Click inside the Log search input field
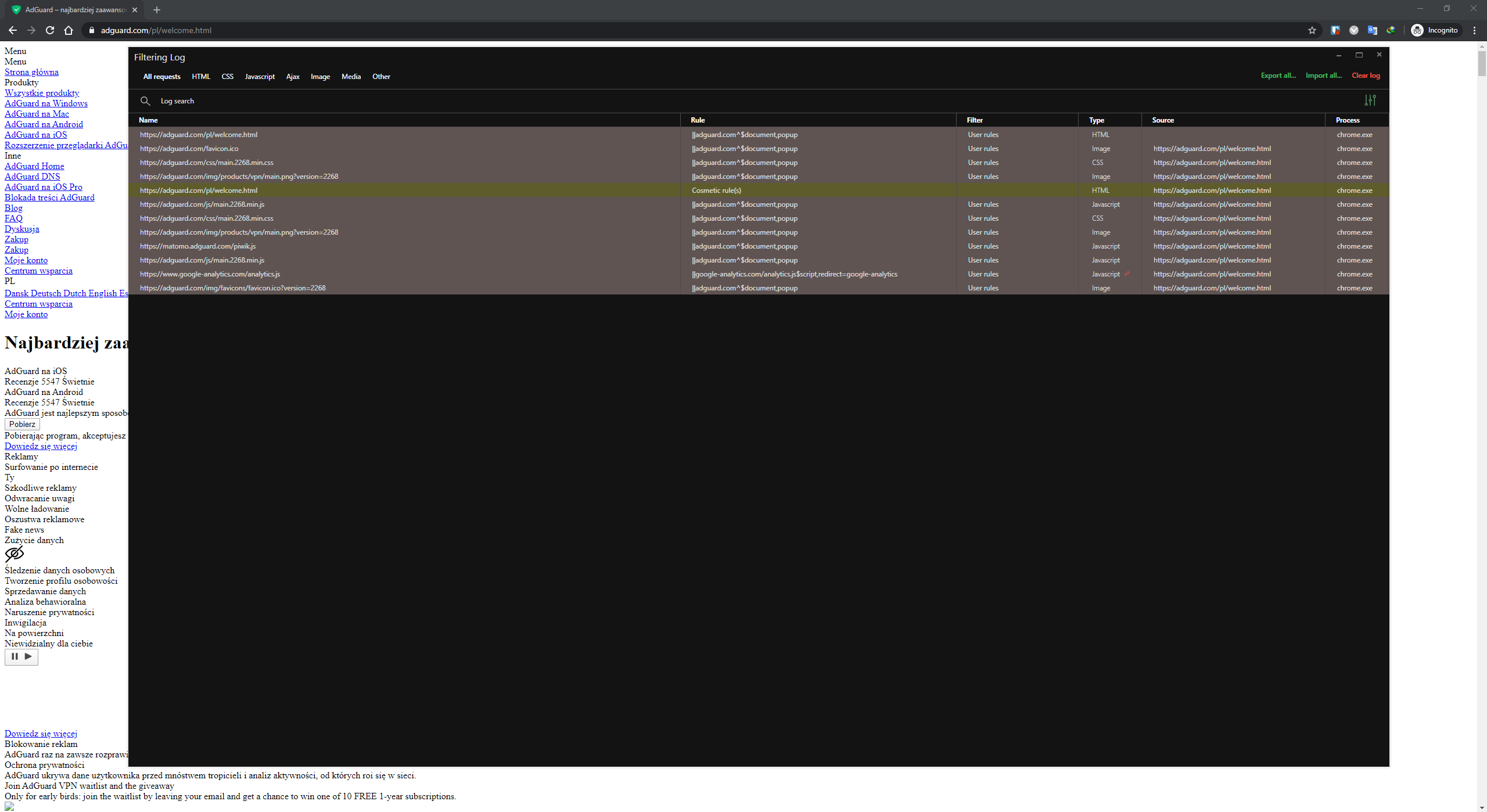The width and height of the screenshot is (1487, 812). click(232, 100)
